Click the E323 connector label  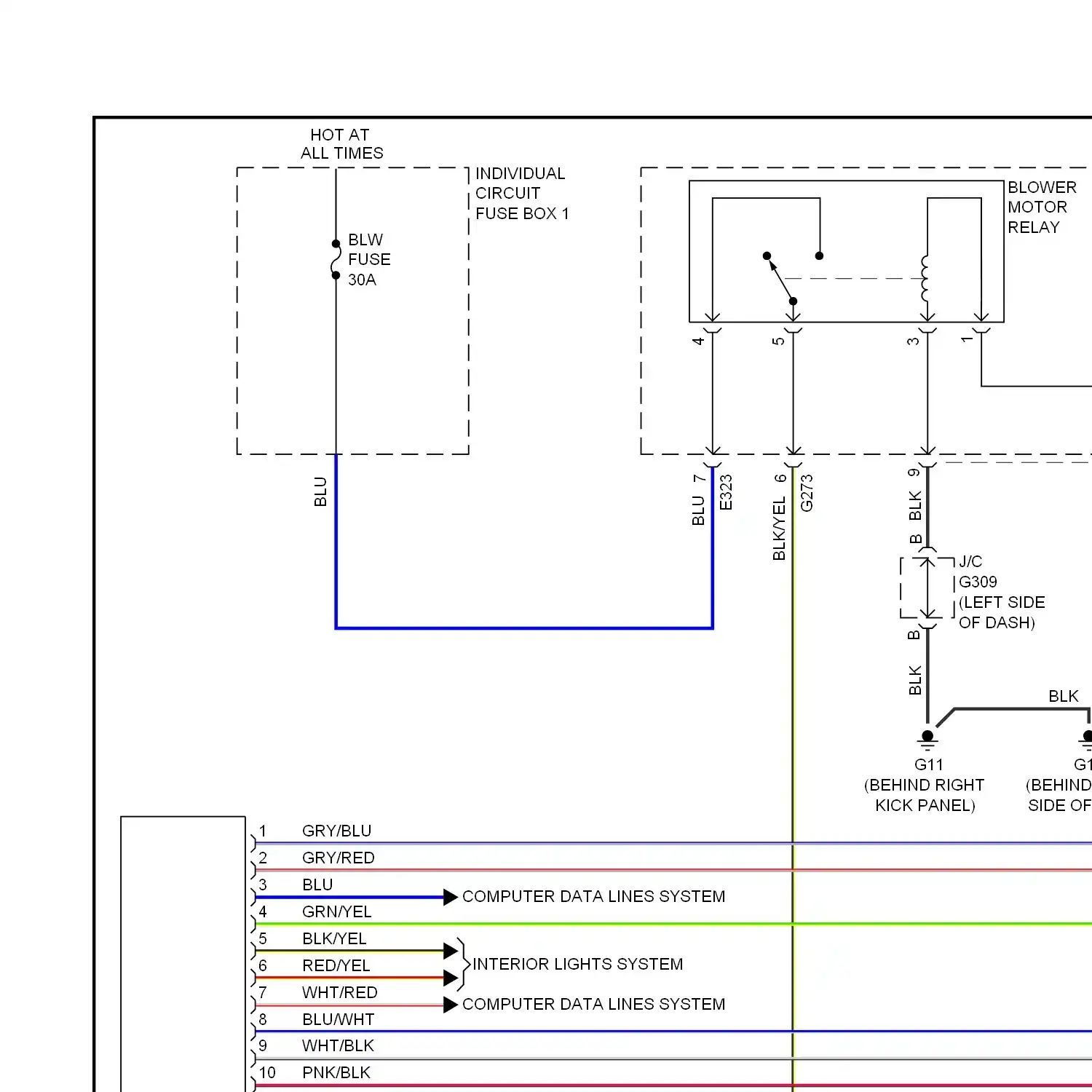pos(726,493)
